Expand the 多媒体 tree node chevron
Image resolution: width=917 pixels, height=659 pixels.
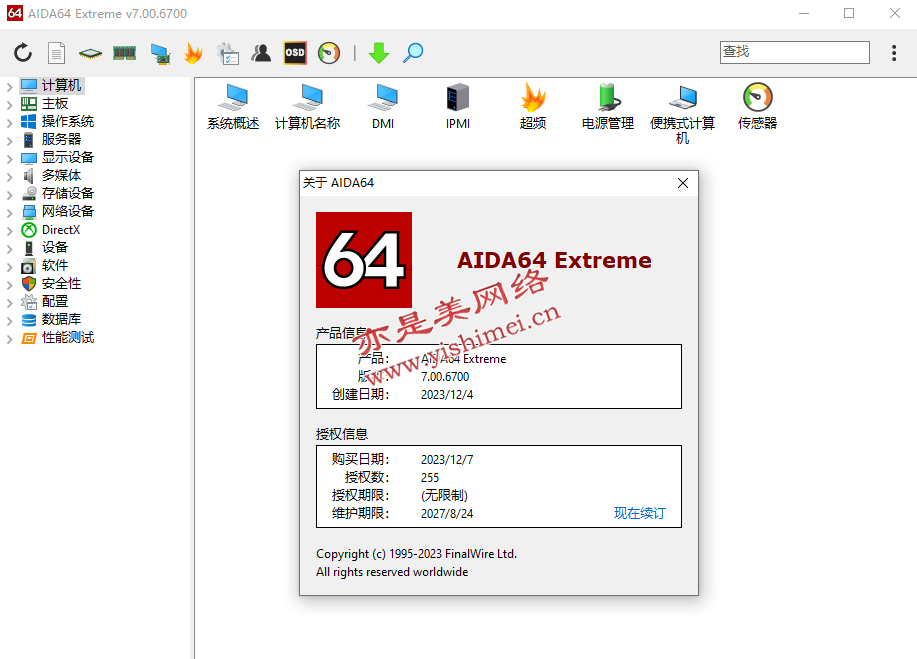(9, 177)
